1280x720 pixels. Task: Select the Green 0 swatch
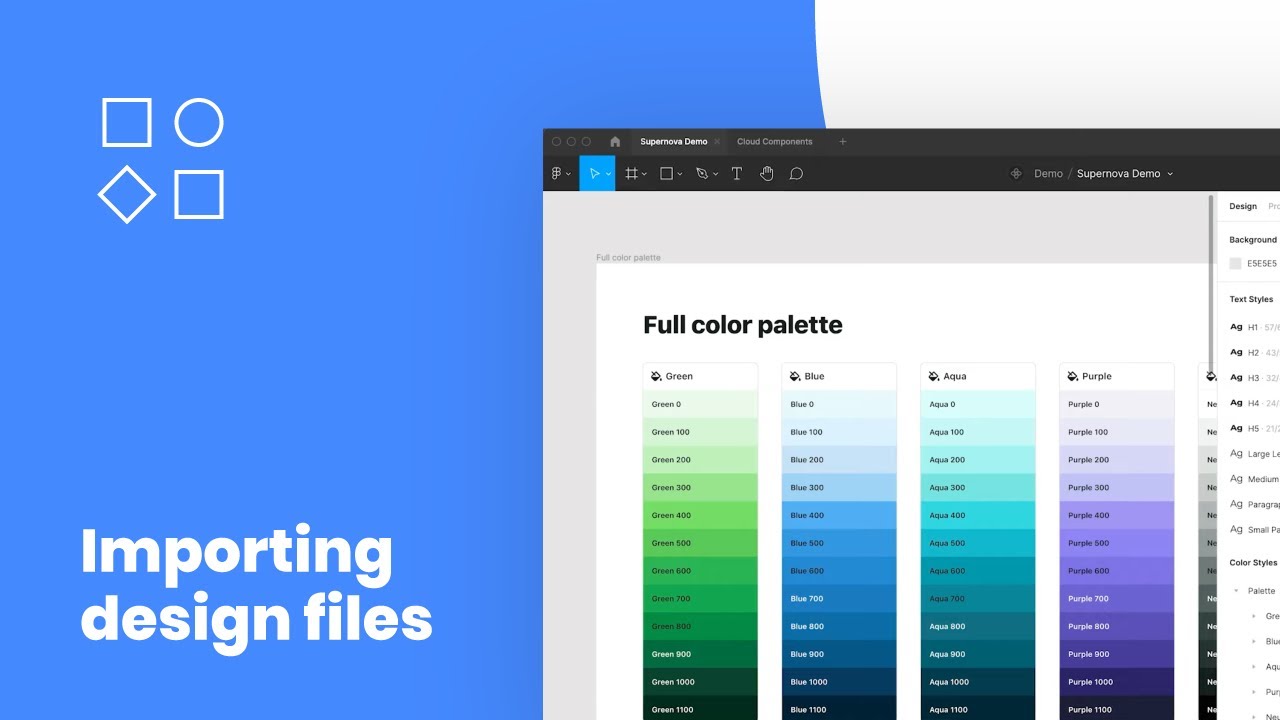point(700,404)
